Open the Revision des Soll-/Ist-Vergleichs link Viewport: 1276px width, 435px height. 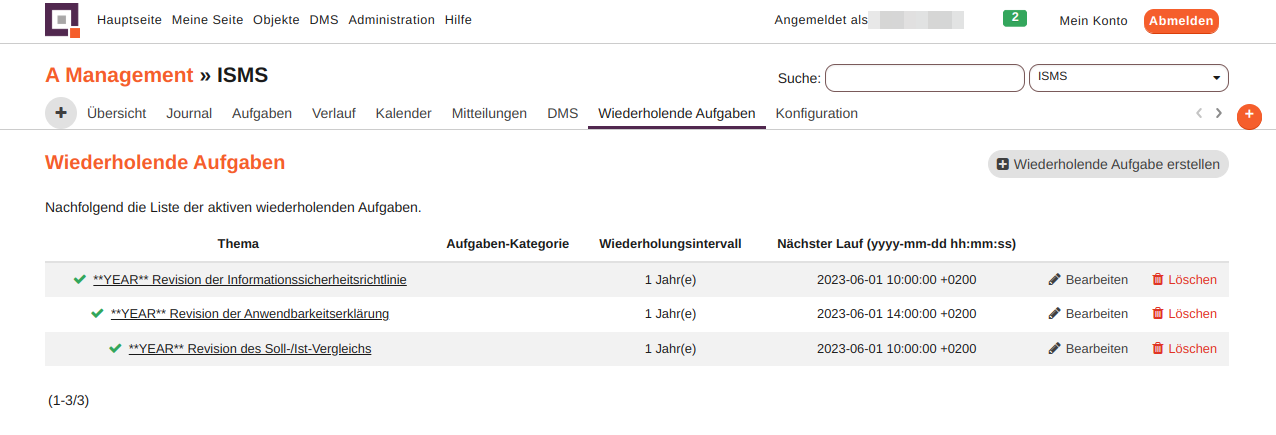[250, 349]
